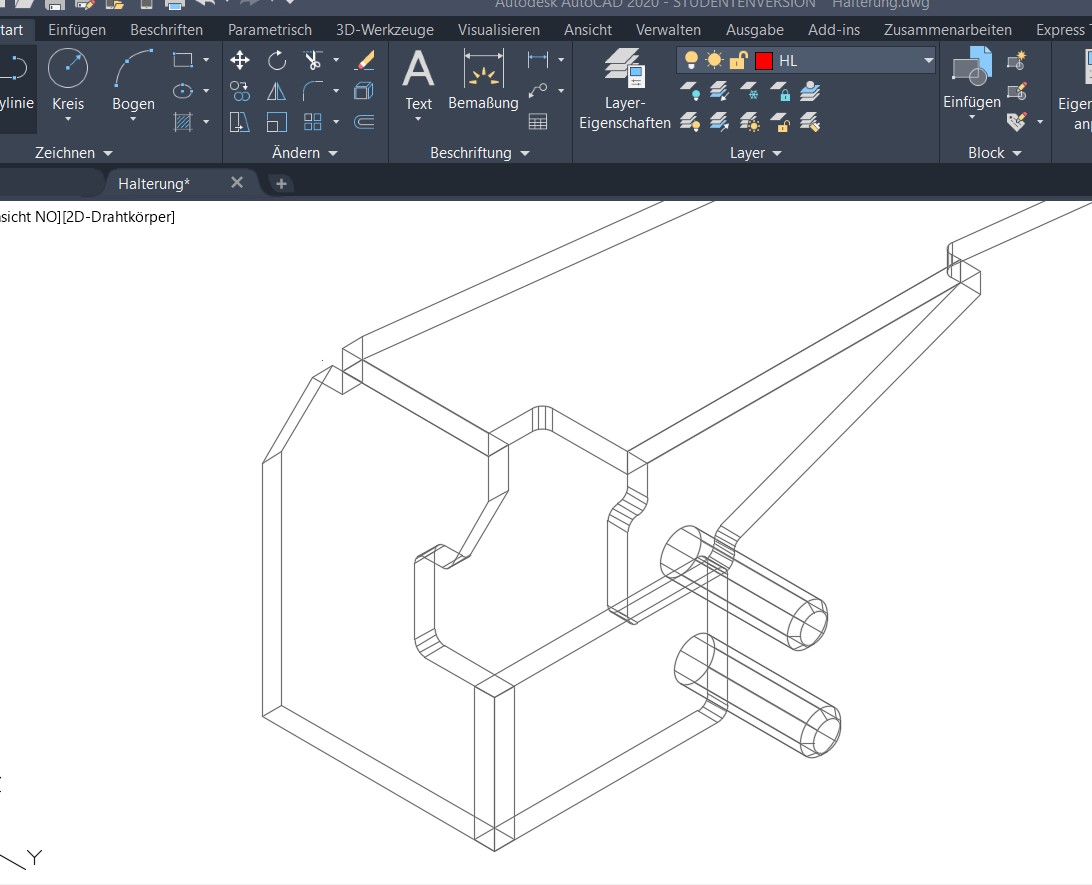The height and width of the screenshot is (885, 1092).
Task: Click the Text button
Action: pyautogui.click(x=418, y=82)
